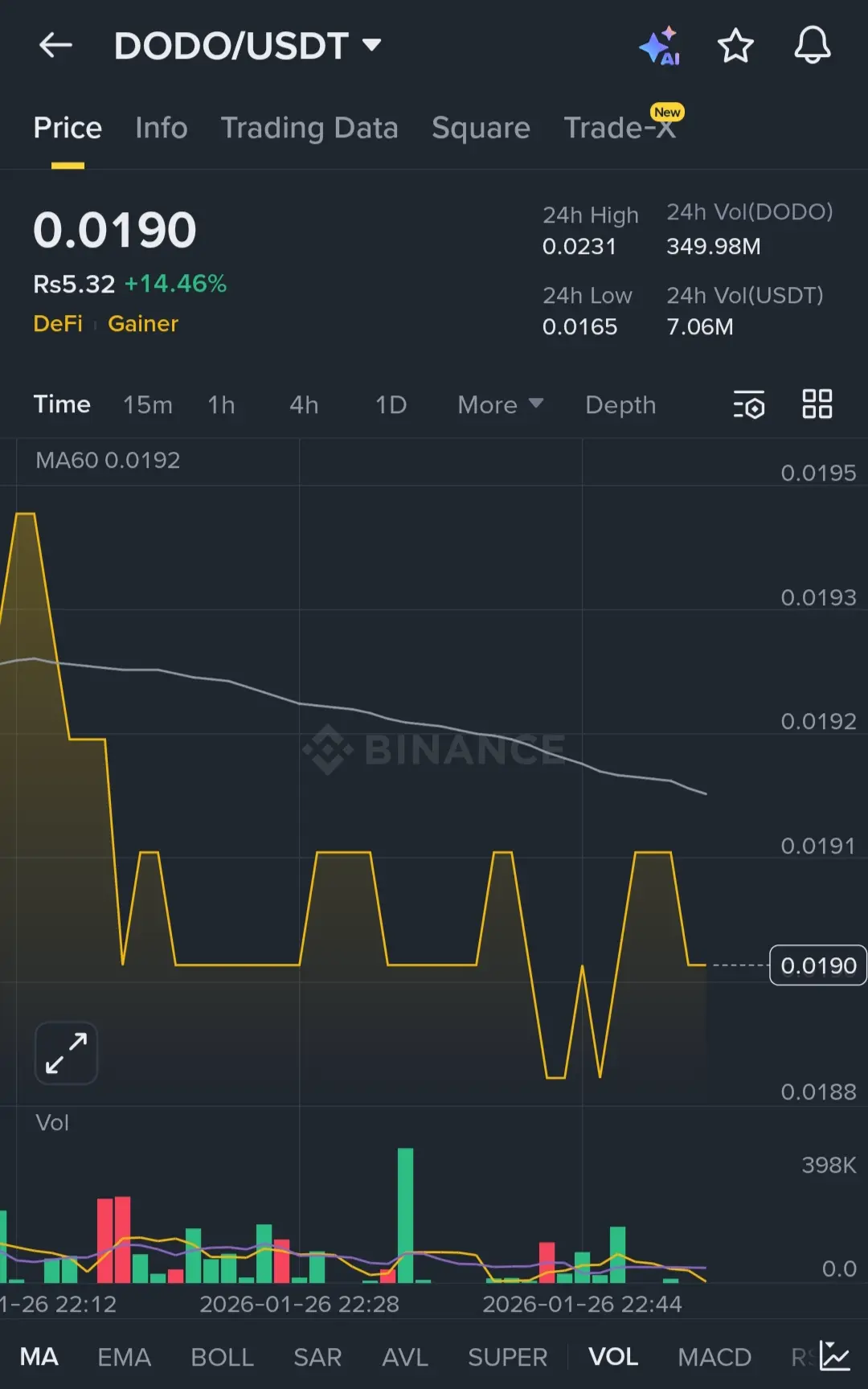Select the 1D interval
This screenshot has width=868, height=1389.
391,404
